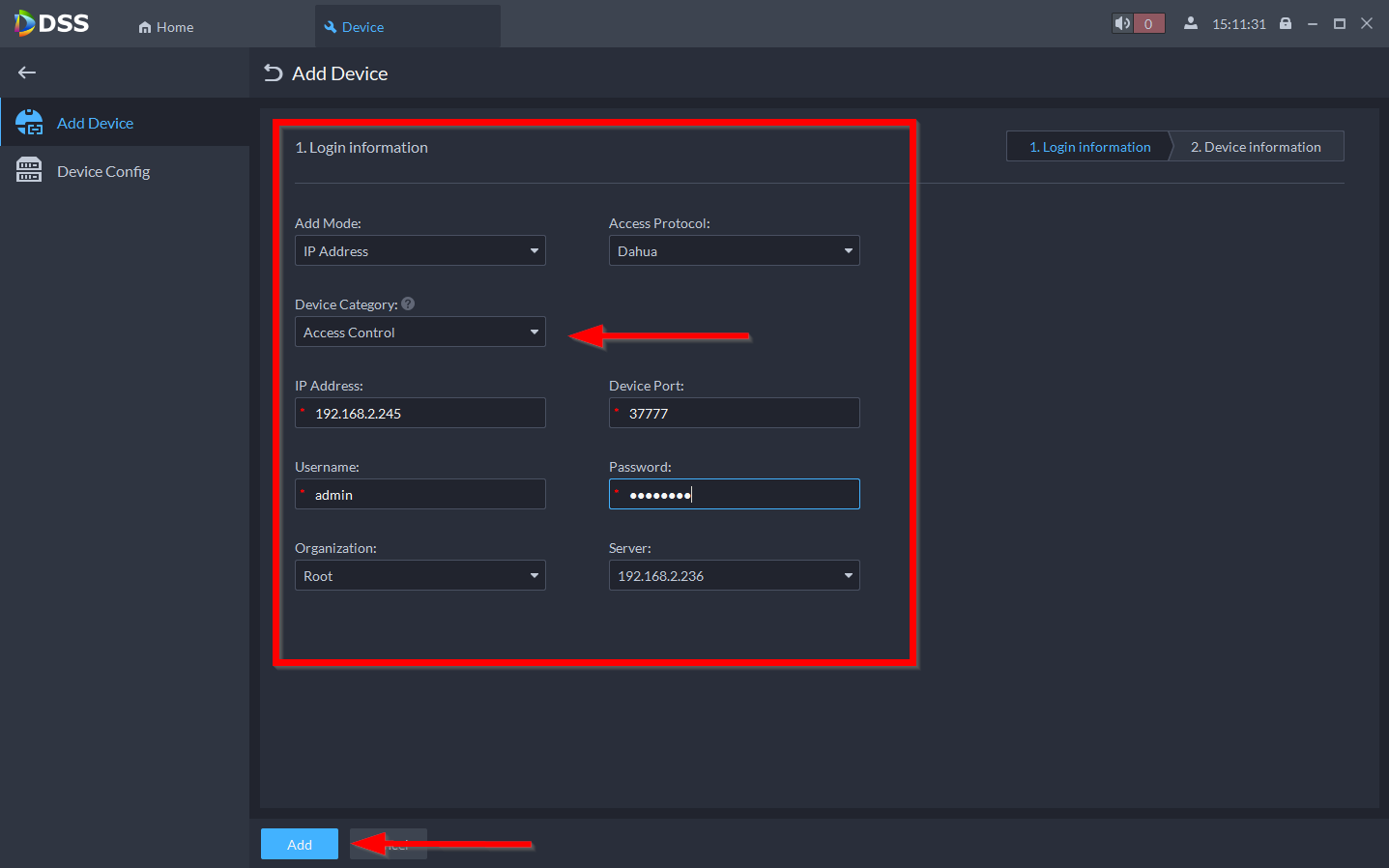Click the DSS logo icon
This screenshot has width=1389, height=868.
(25, 23)
